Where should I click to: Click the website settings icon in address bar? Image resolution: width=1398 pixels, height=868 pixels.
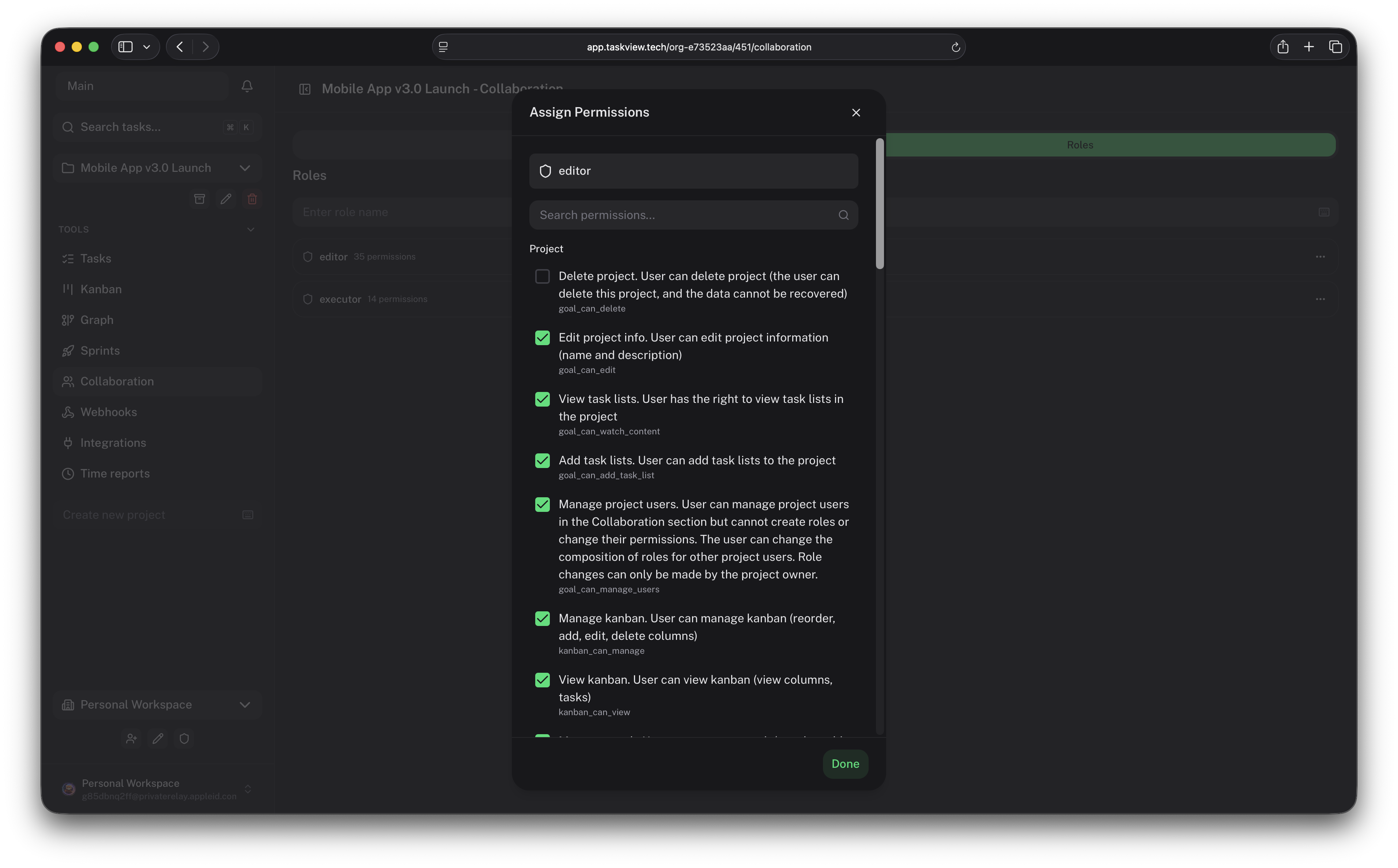pyautogui.click(x=443, y=47)
